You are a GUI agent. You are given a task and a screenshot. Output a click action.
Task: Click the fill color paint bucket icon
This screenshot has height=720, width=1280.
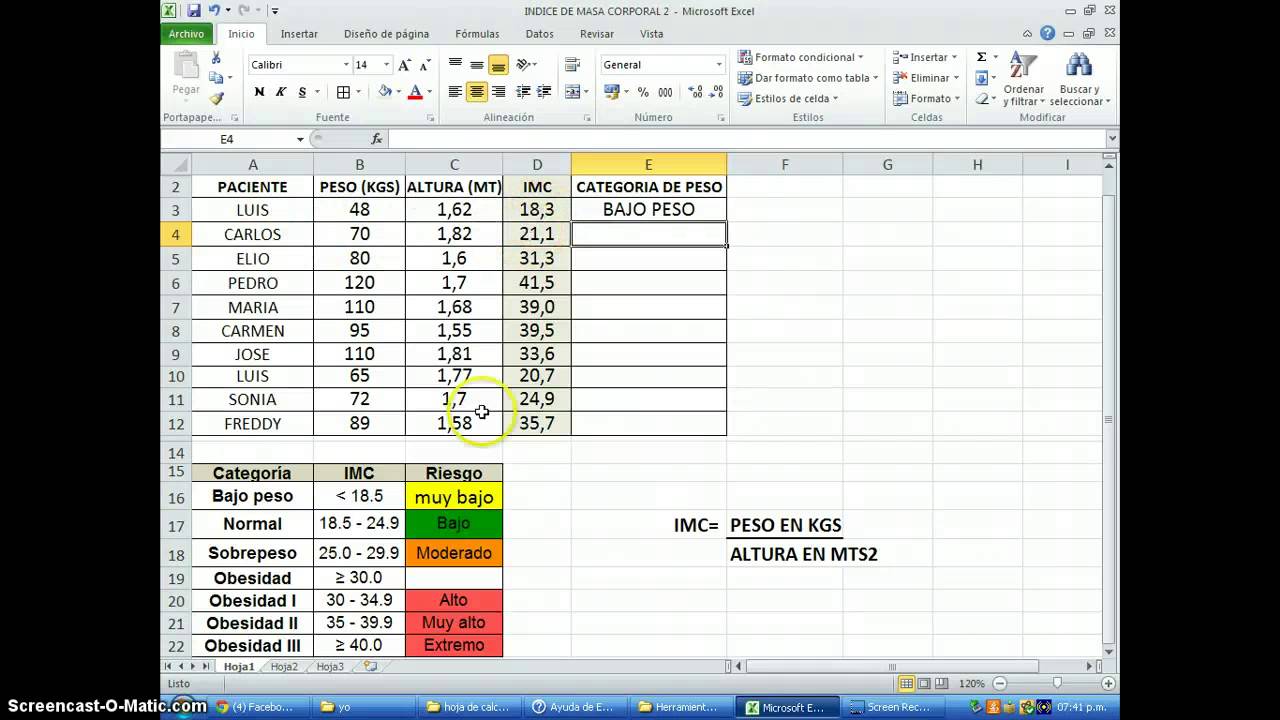point(385,92)
